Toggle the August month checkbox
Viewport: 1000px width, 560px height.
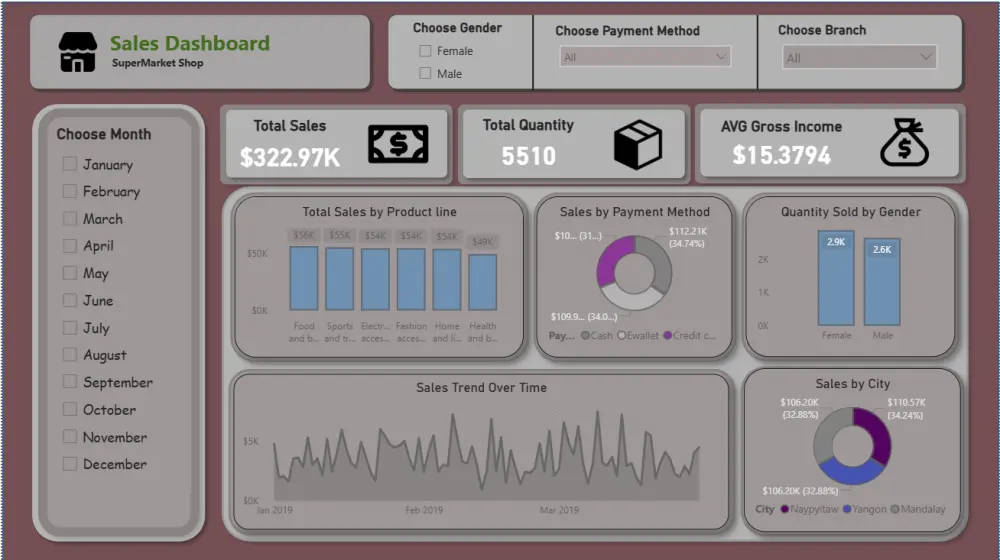pyautogui.click(x=70, y=355)
